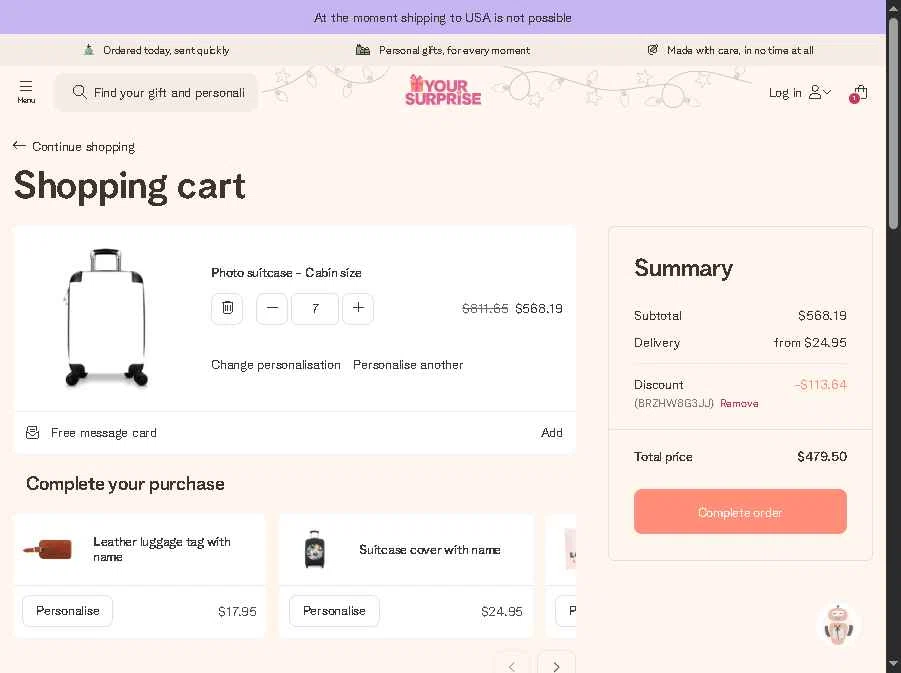Click 'Personal gifts, for every moment' text
Viewport: 901px width, 673px height.
click(x=455, y=51)
